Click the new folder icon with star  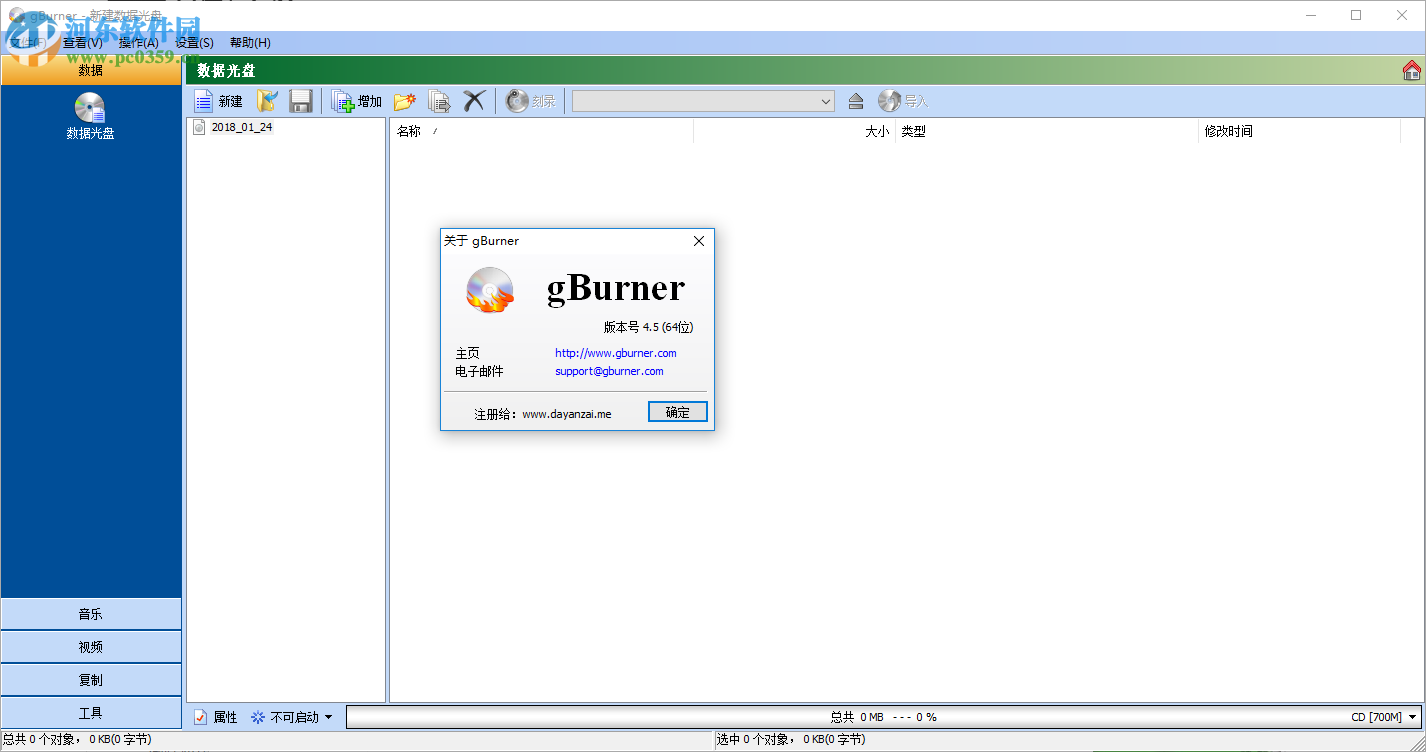[405, 101]
